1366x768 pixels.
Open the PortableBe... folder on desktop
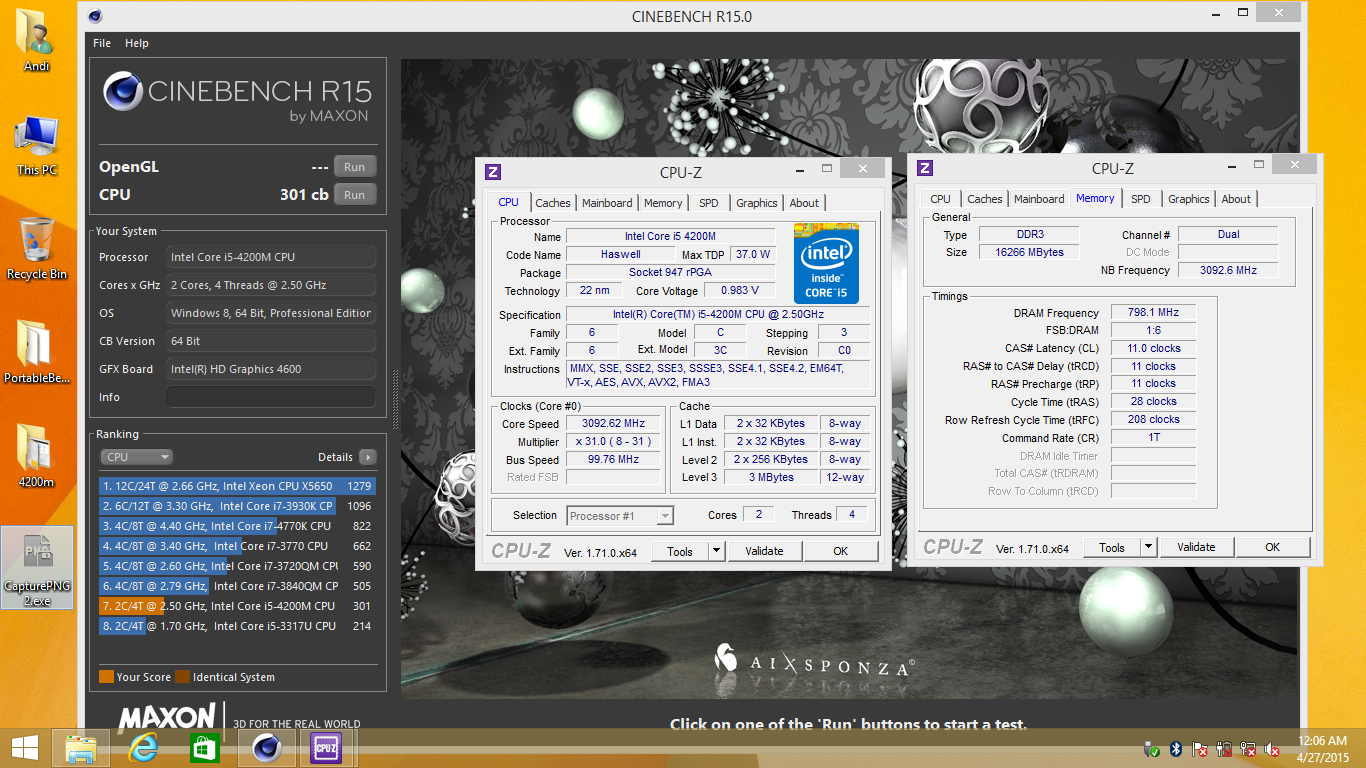tap(36, 353)
